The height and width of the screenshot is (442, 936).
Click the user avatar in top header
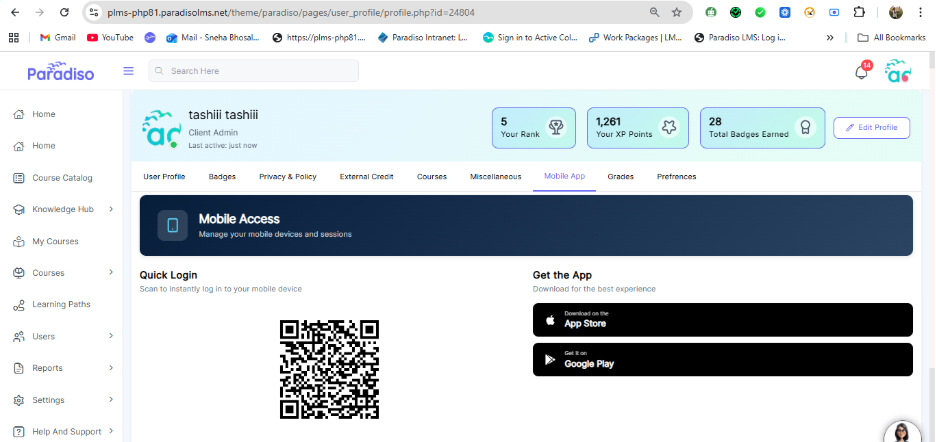897,72
